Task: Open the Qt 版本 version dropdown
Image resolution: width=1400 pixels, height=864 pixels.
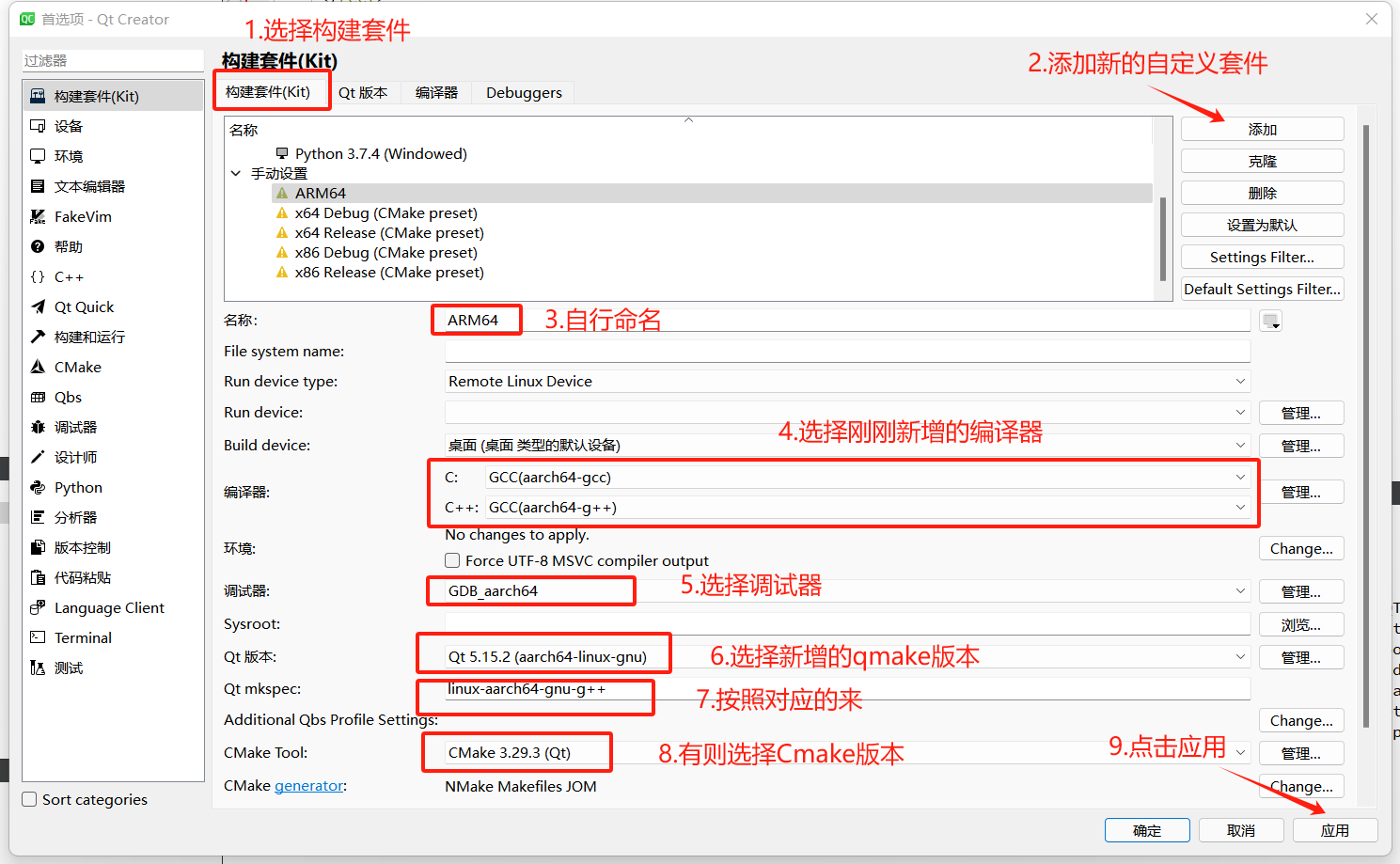Action: pos(847,657)
